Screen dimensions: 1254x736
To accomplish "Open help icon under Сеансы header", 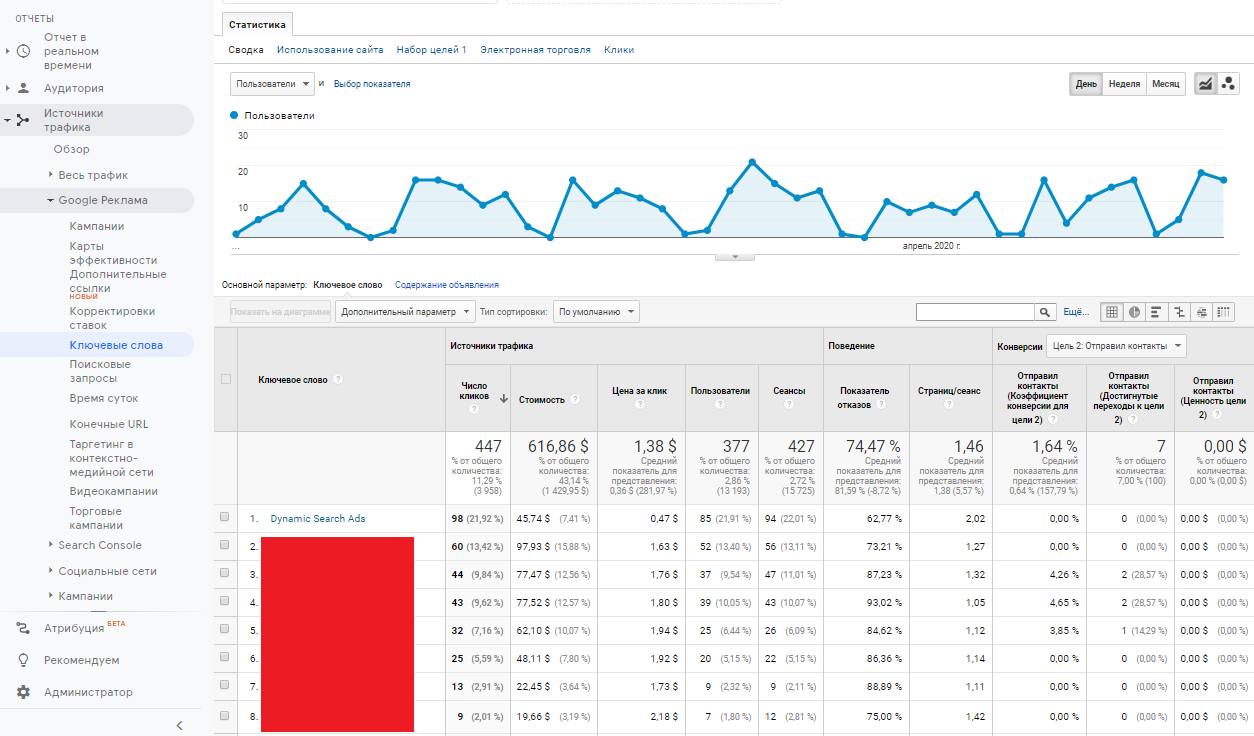I will pyautogui.click(x=789, y=405).
